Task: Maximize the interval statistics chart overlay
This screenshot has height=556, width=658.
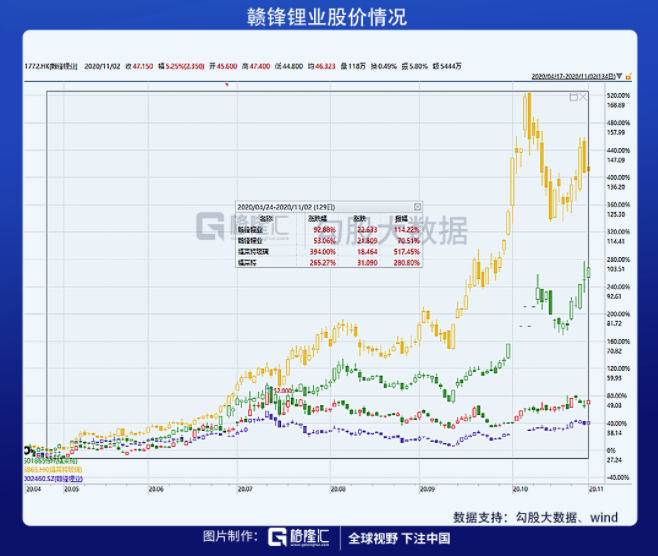Action: (x=573, y=97)
